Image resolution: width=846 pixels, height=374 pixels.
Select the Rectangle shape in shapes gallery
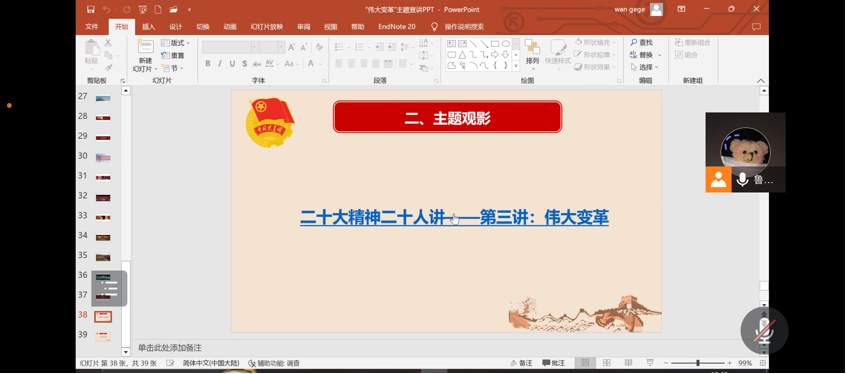(495, 44)
